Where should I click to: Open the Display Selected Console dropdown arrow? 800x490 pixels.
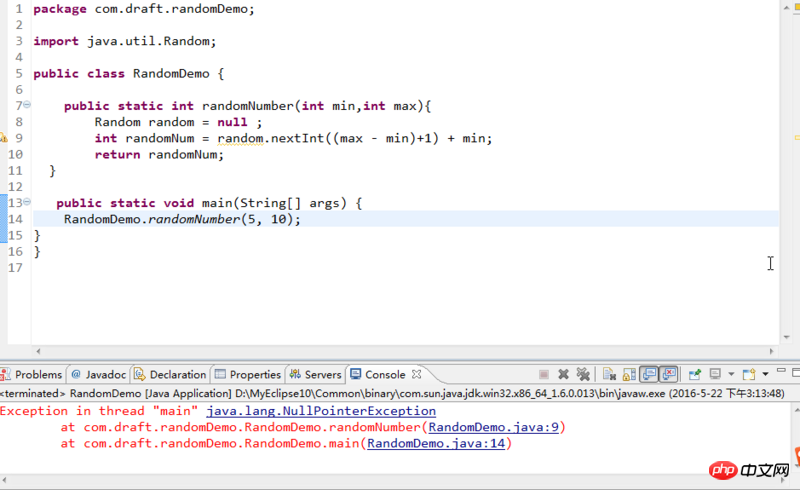click(731, 375)
